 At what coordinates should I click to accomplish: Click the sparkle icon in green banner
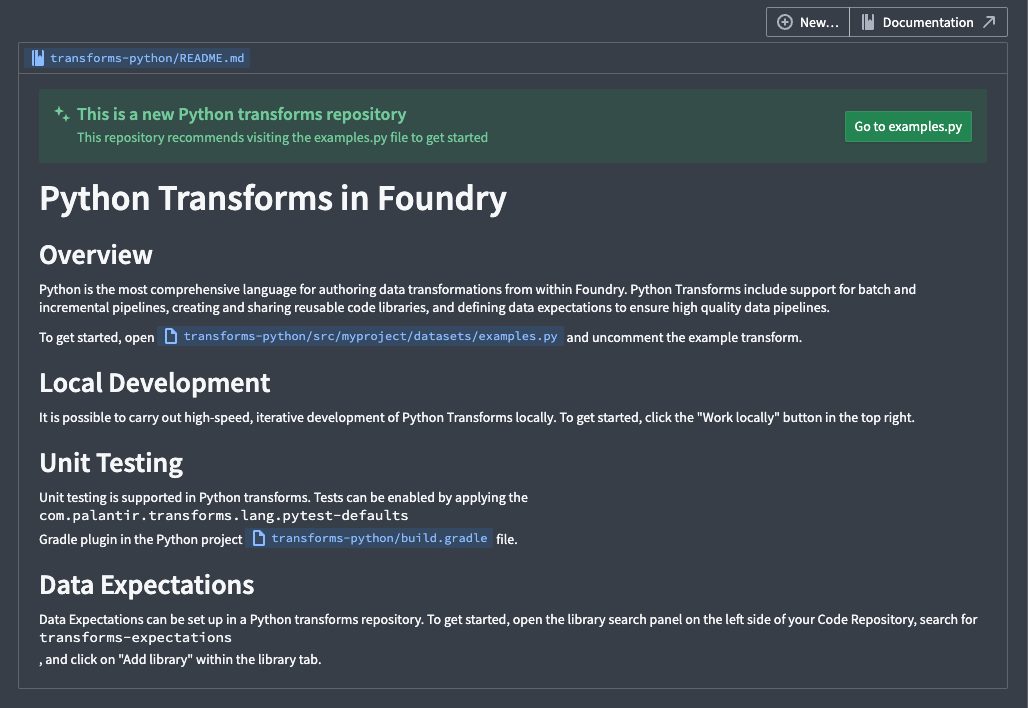coord(62,113)
